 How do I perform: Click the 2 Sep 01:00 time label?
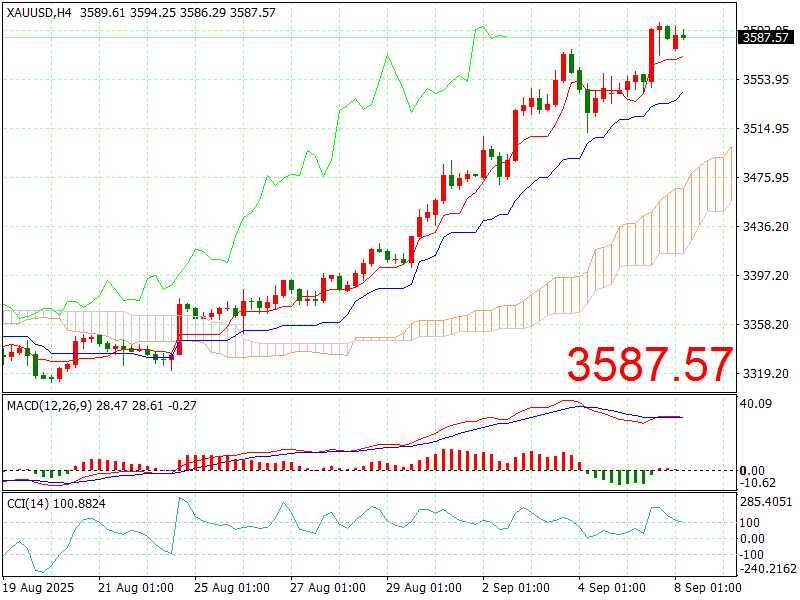coord(516,588)
